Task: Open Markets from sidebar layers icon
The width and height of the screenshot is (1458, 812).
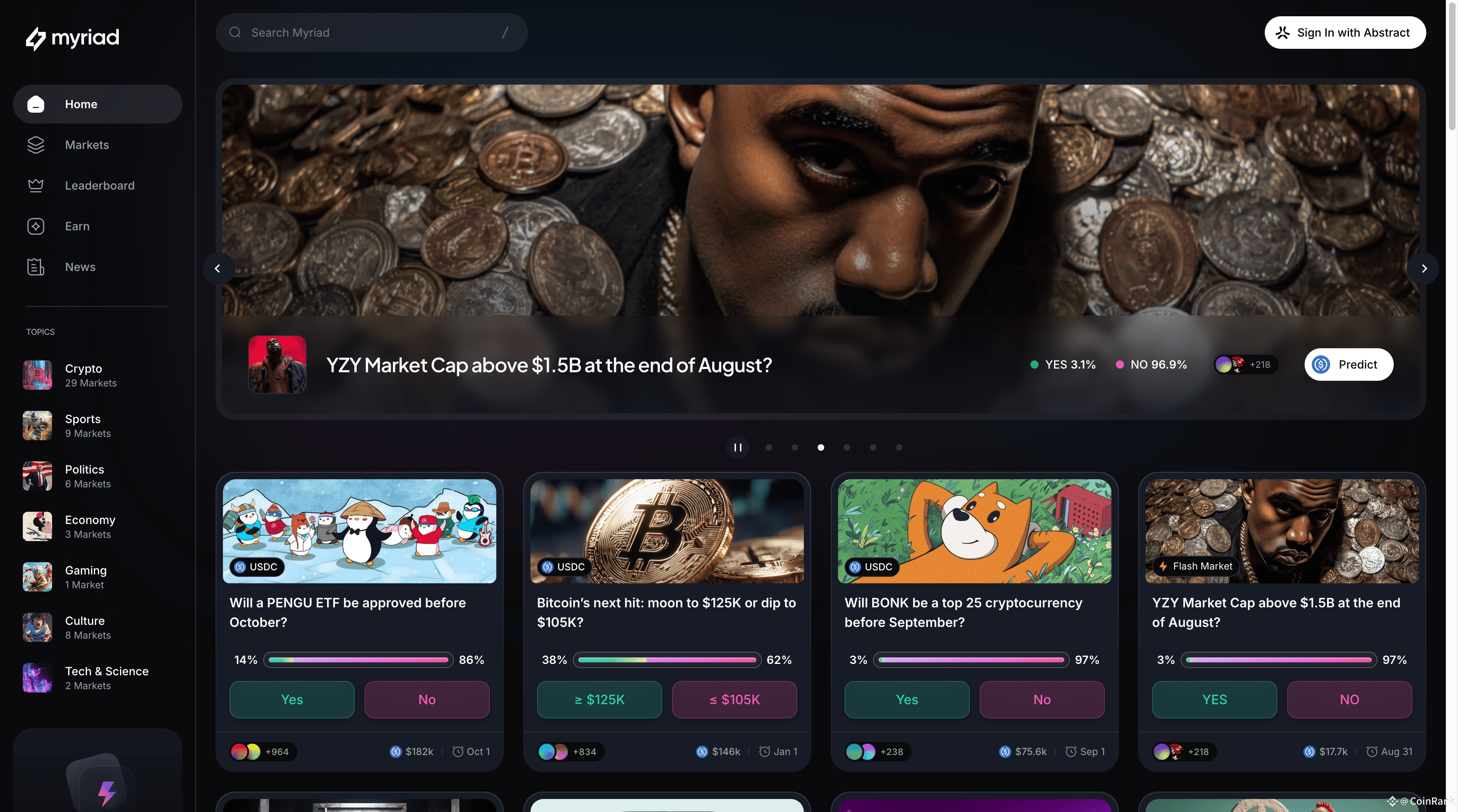Action: point(36,145)
